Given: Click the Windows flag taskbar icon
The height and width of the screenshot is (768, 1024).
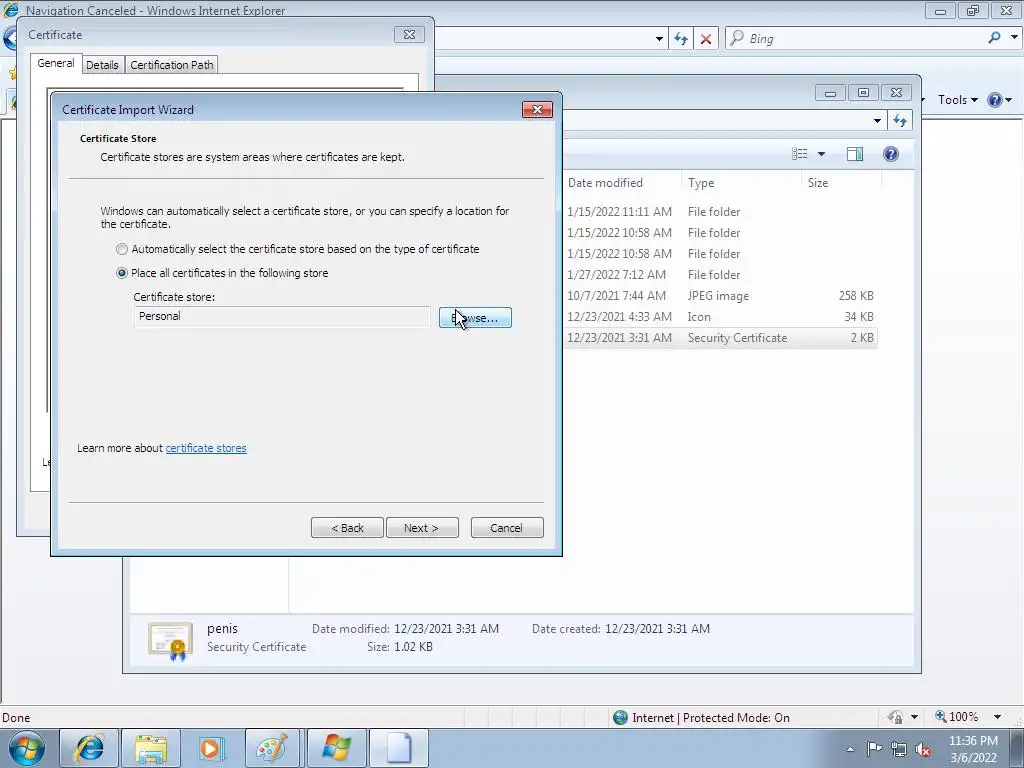Looking at the screenshot, I should coord(336,748).
